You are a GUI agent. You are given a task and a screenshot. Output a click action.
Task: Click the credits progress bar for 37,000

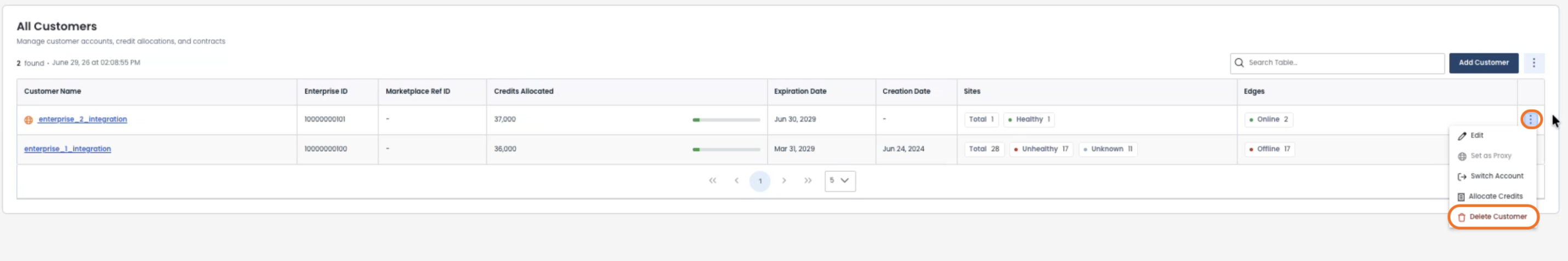[x=726, y=120]
